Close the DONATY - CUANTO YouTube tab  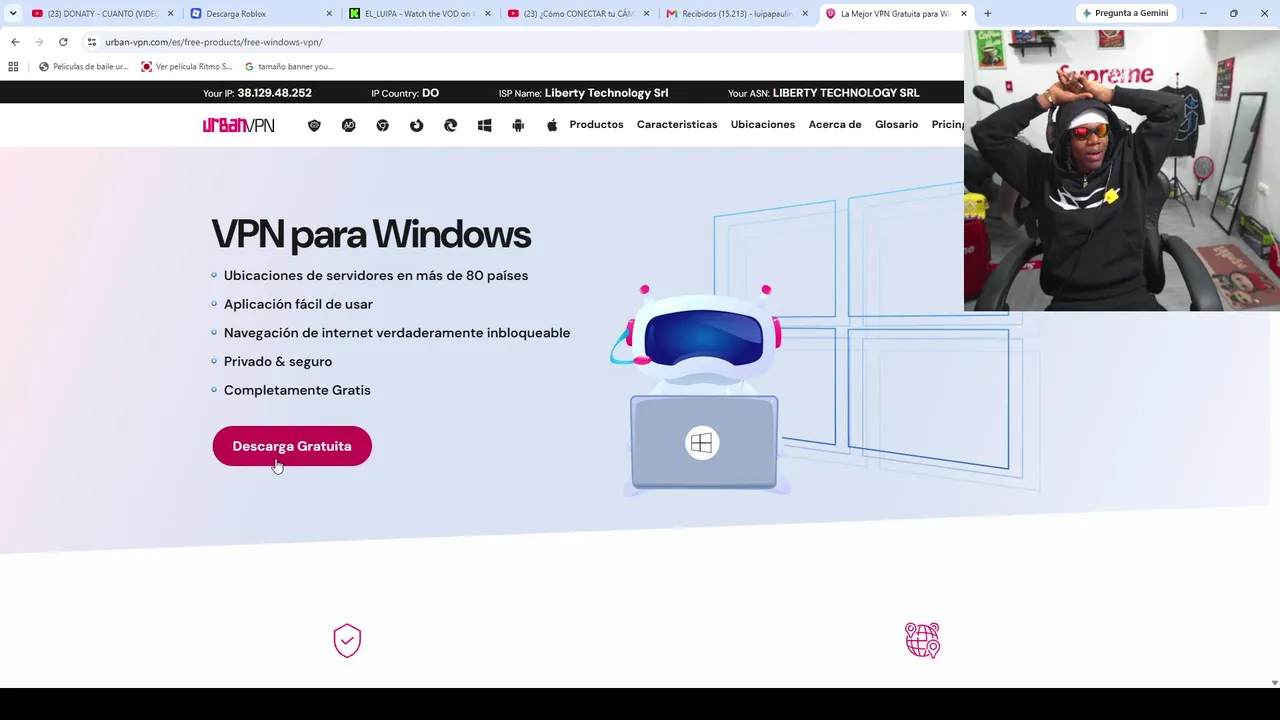tap(170, 14)
